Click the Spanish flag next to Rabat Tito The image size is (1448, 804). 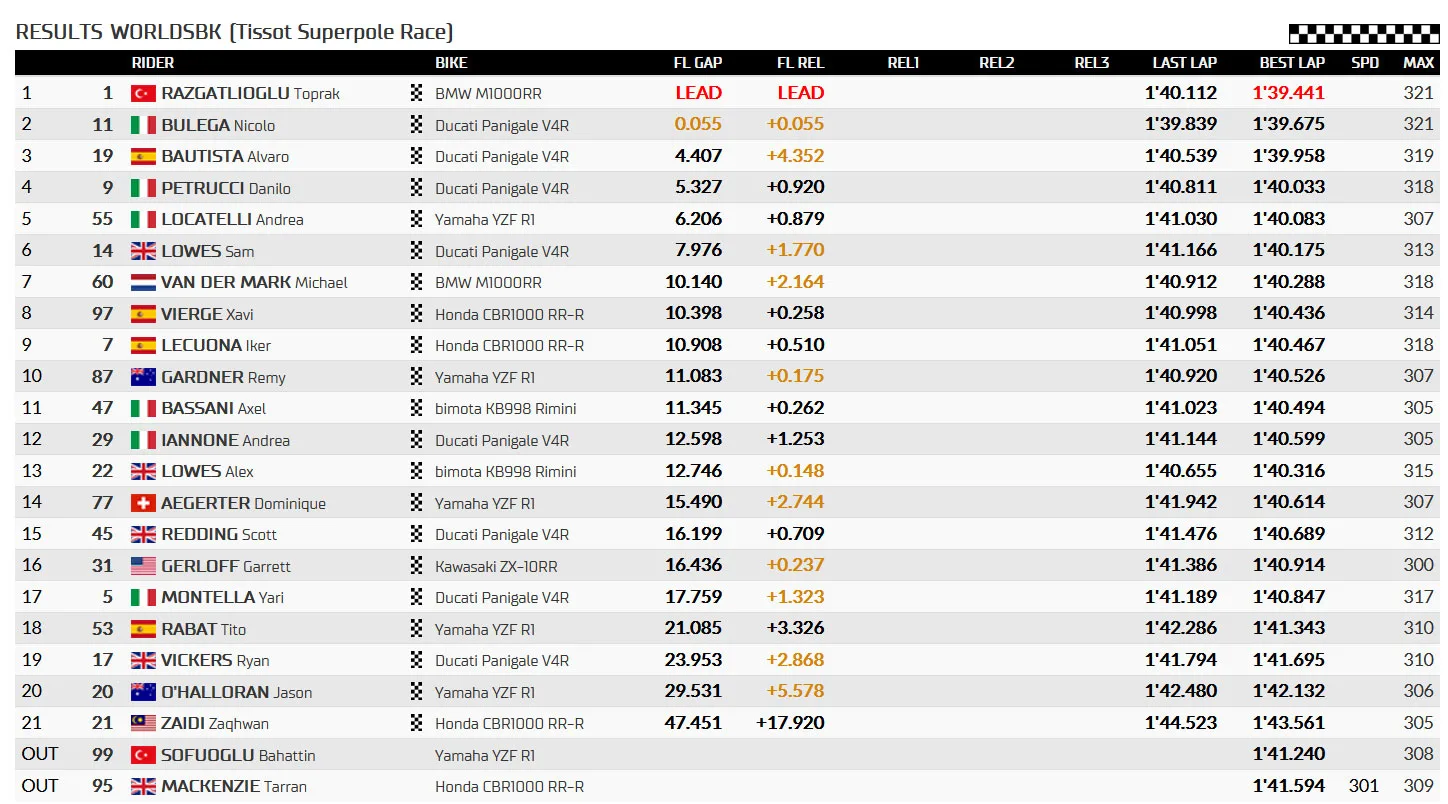pyautogui.click(x=143, y=629)
